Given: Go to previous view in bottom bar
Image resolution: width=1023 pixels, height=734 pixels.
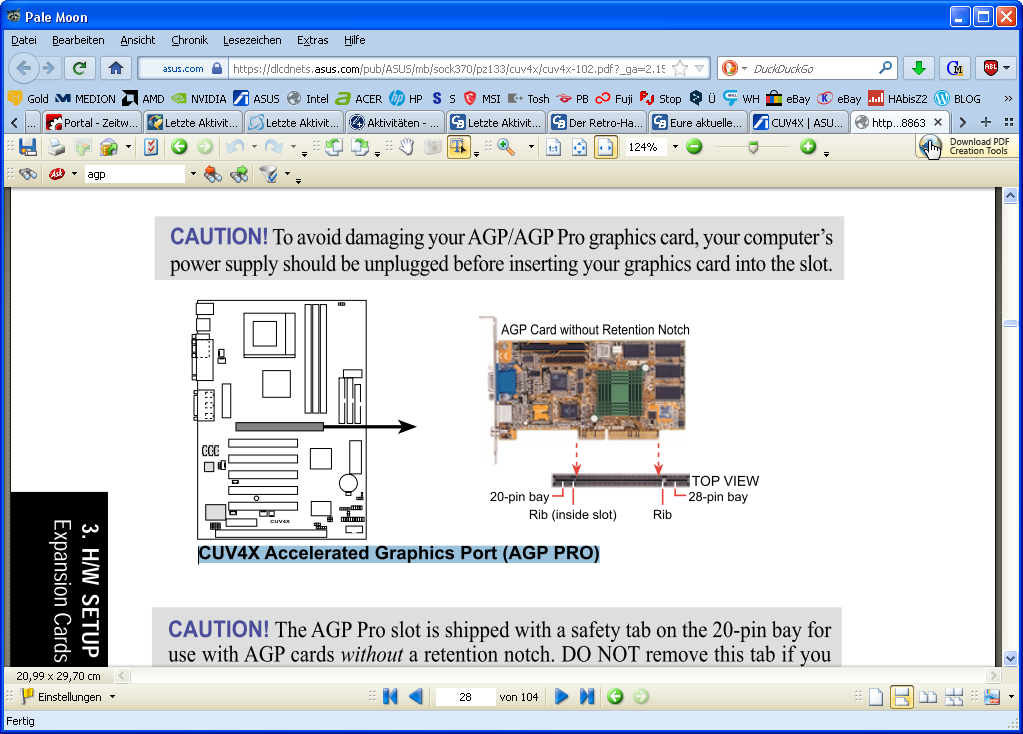Looking at the screenshot, I should 615,697.
